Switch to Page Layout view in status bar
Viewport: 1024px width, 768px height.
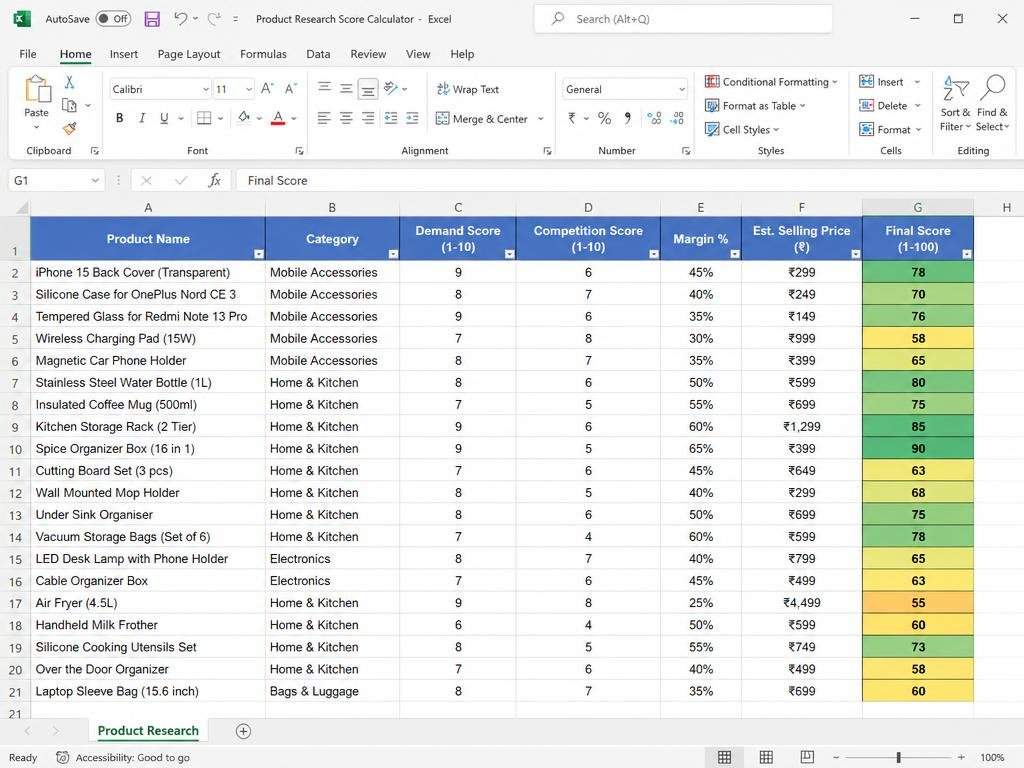[x=766, y=758]
